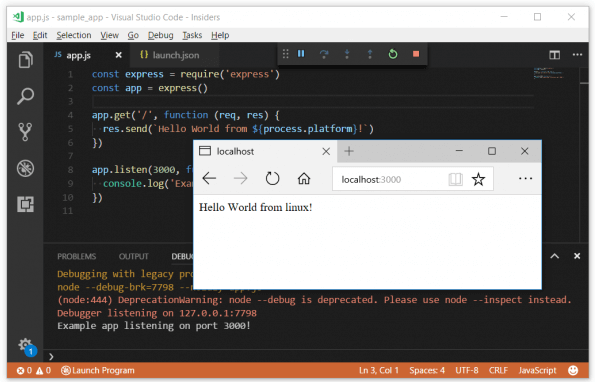Restart the debug session
The height and width of the screenshot is (382, 595).
point(393,54)
